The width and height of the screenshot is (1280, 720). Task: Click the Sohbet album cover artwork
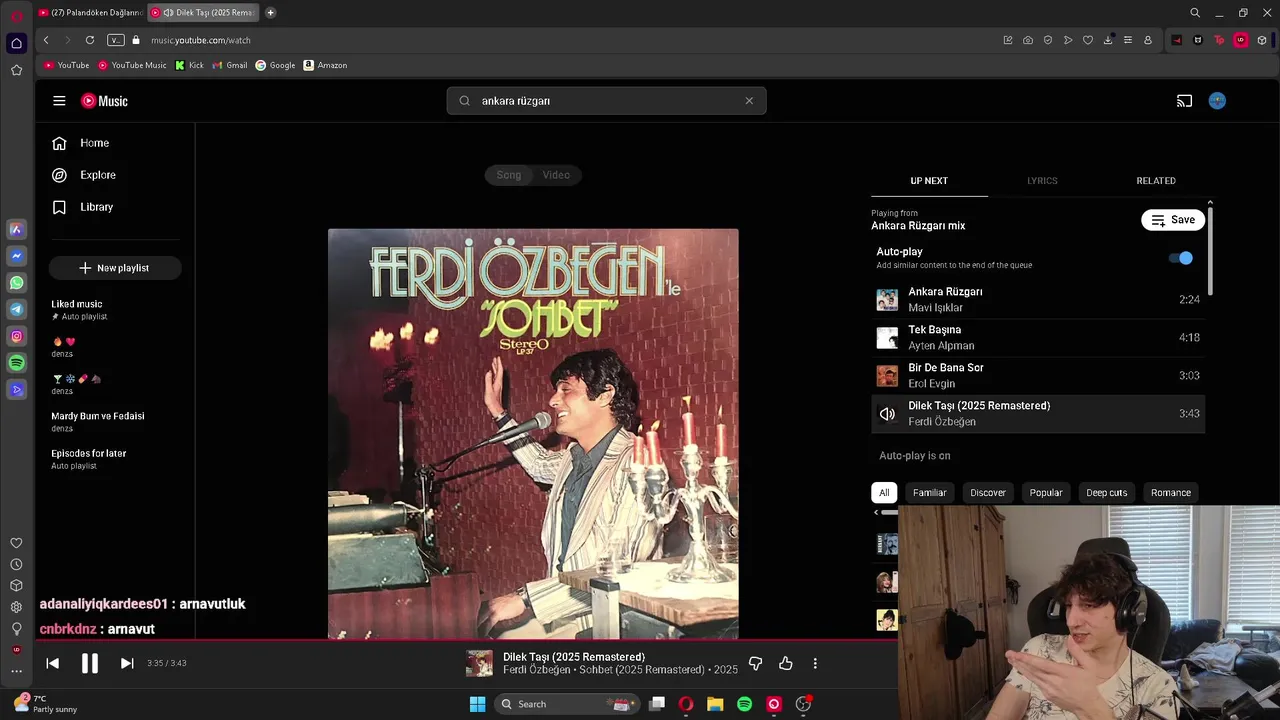[x=533, y=434]
